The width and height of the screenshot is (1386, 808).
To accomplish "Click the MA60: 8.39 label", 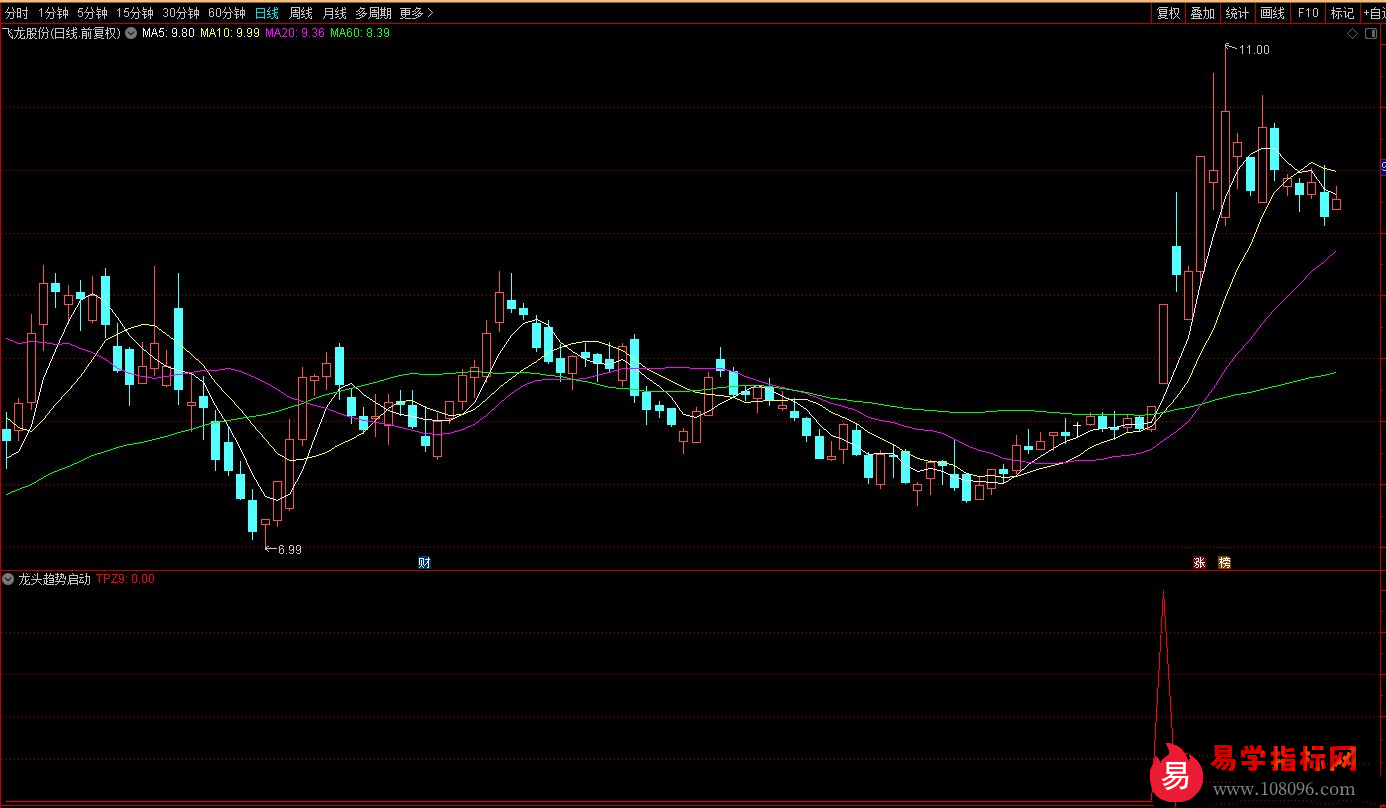I will tap(360, 33).
